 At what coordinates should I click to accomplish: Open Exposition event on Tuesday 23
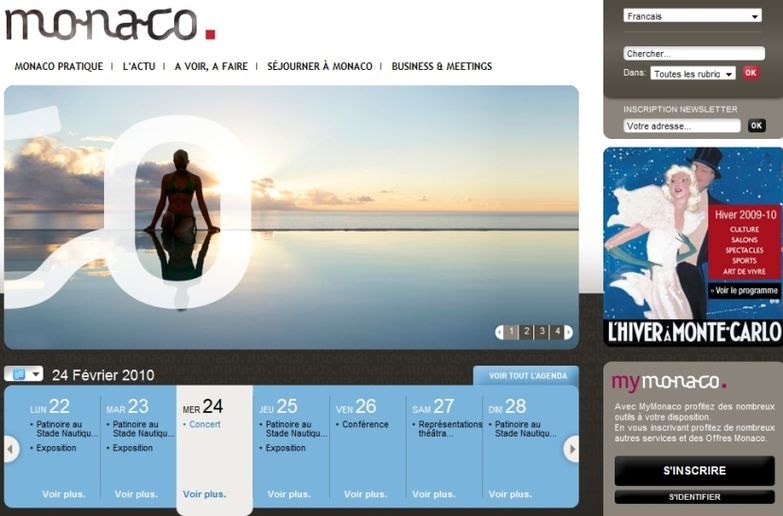pos(132,448)
